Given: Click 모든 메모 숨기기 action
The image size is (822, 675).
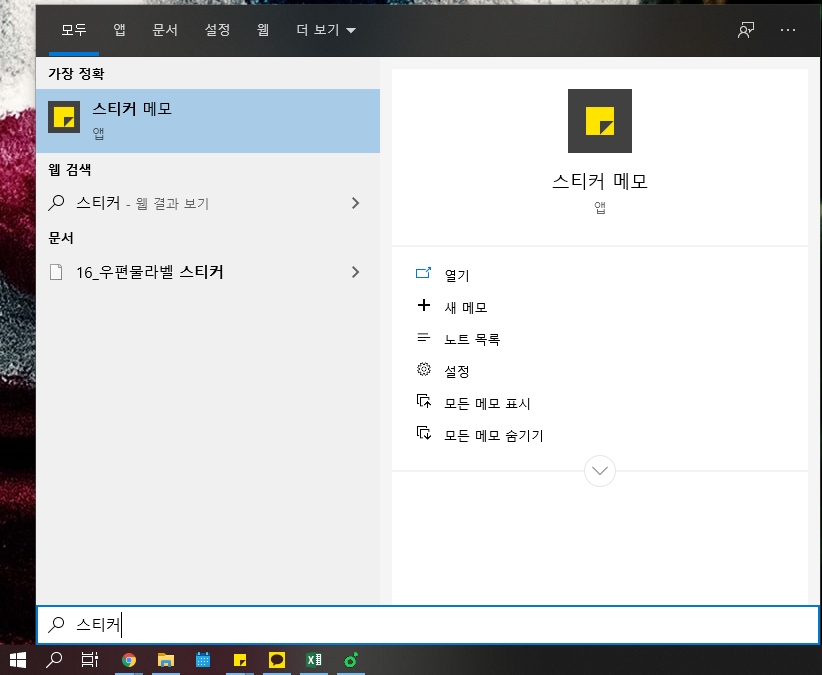Looking at the screenshot, I should pos(493,435).
